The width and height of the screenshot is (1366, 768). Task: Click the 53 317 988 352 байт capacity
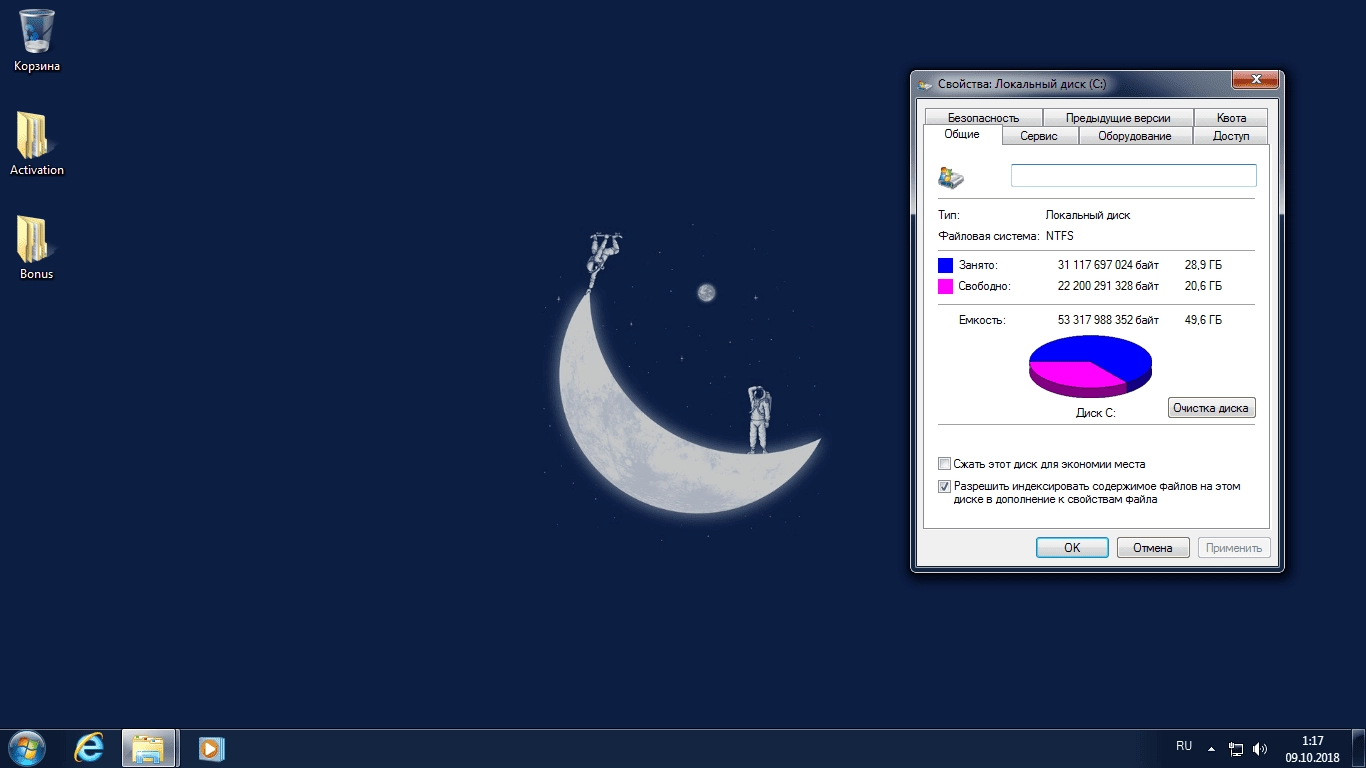tap(1108, 320)
